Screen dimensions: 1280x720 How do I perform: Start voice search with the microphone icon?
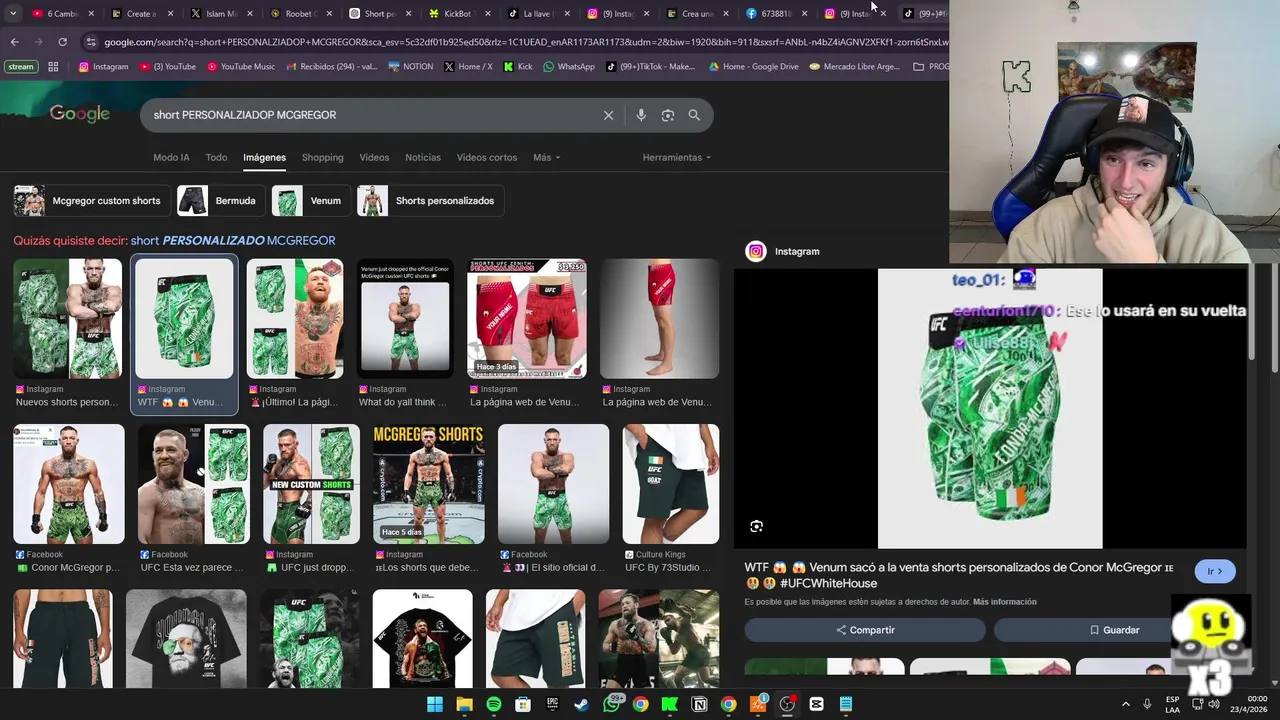pos(641,115)
